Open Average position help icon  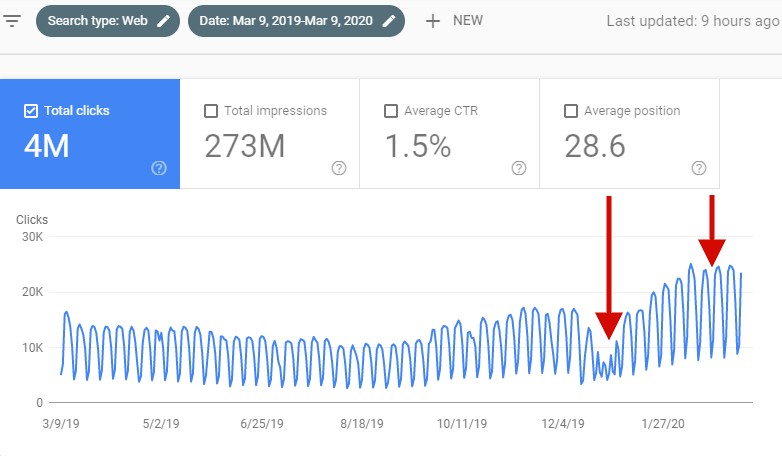(x=699, y=168)
